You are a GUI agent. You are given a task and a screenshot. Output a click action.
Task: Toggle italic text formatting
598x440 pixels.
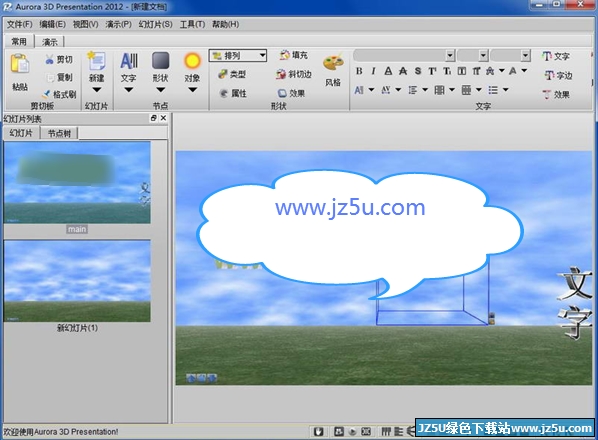point(373,71)
